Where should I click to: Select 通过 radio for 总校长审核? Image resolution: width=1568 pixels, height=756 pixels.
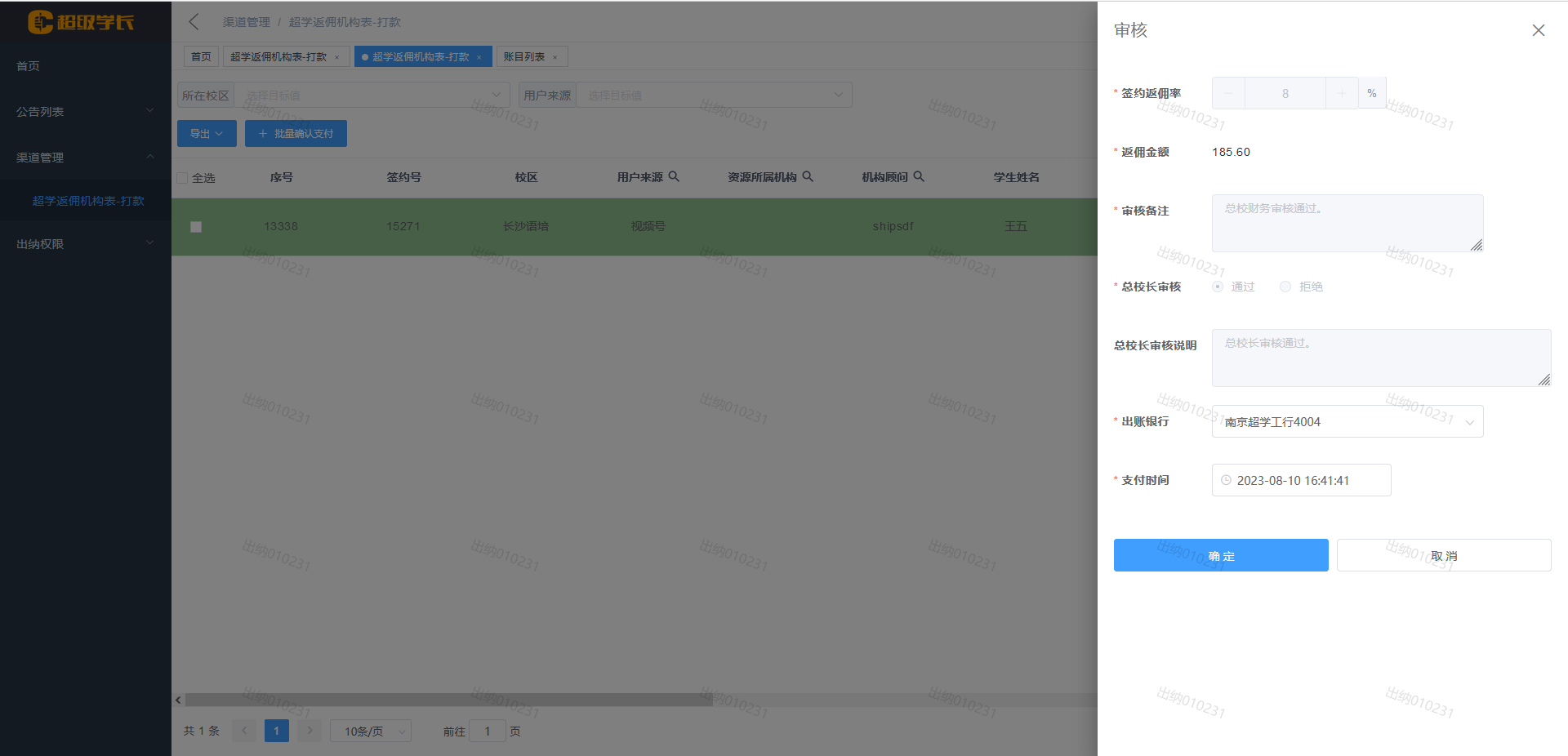1218,287
